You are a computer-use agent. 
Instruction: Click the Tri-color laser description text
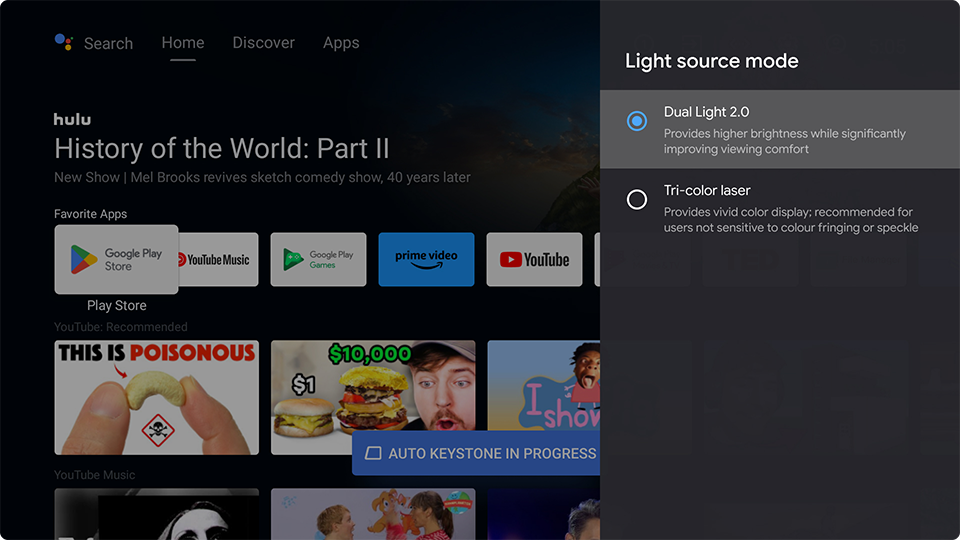[x=791, y=220]
